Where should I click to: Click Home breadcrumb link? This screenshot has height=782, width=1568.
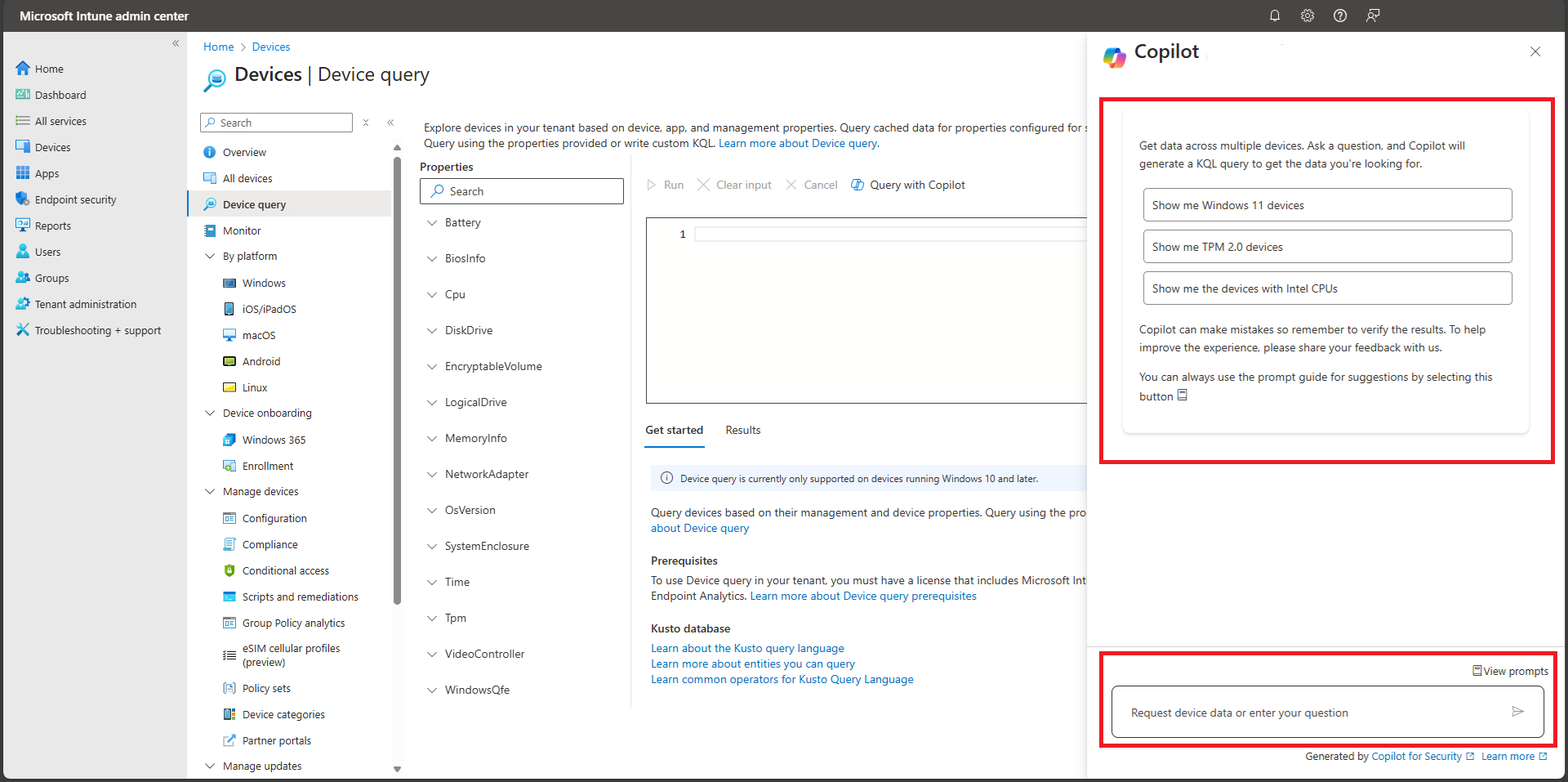click(x=218, y=47)
